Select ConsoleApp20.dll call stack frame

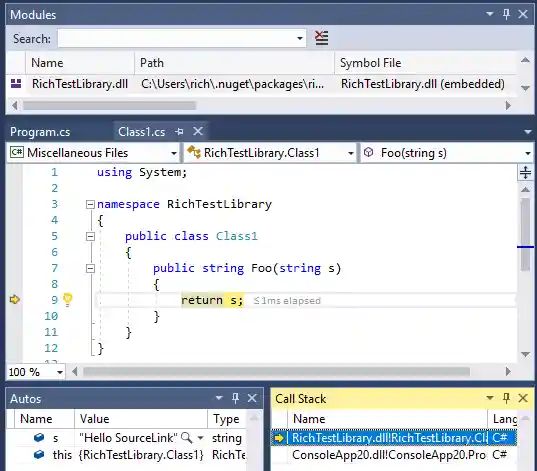click(x=394, y=455)
